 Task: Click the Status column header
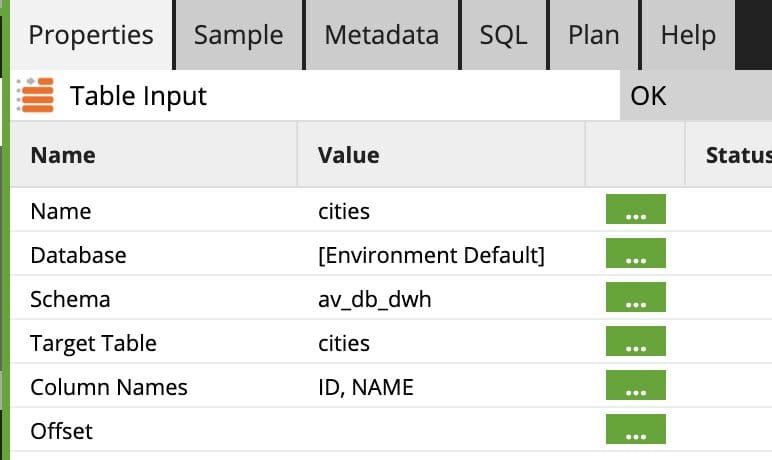click(x=738, y=155)
